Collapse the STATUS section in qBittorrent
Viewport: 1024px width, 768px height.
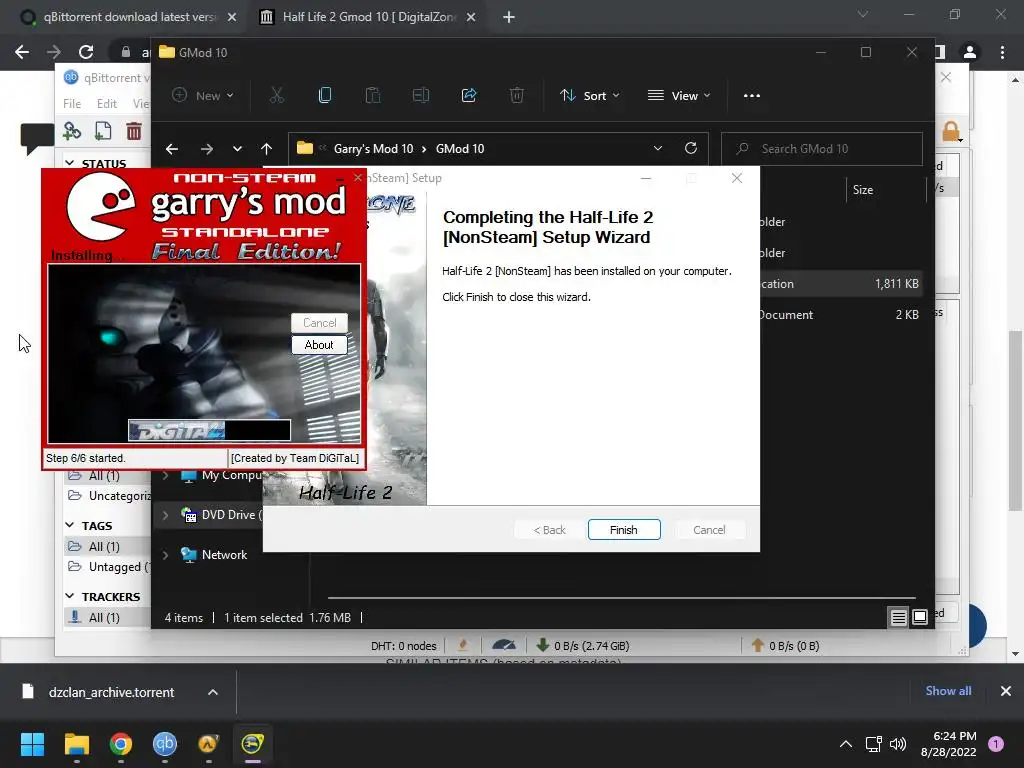point(70,163)
